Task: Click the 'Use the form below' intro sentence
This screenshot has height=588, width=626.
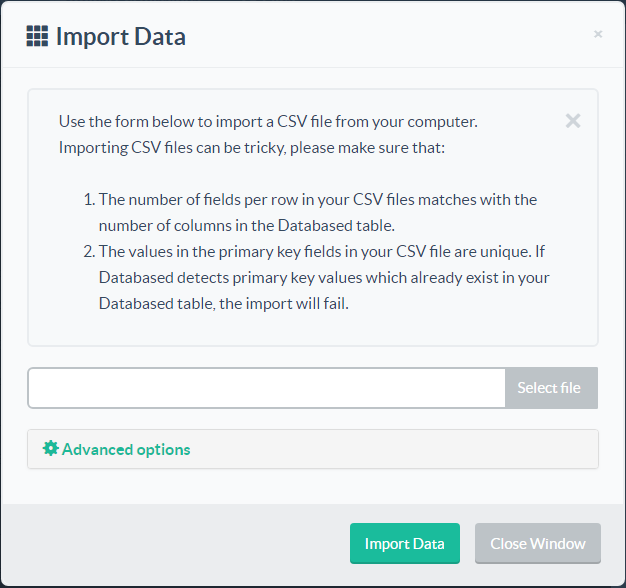Action: tap(268, 121)
